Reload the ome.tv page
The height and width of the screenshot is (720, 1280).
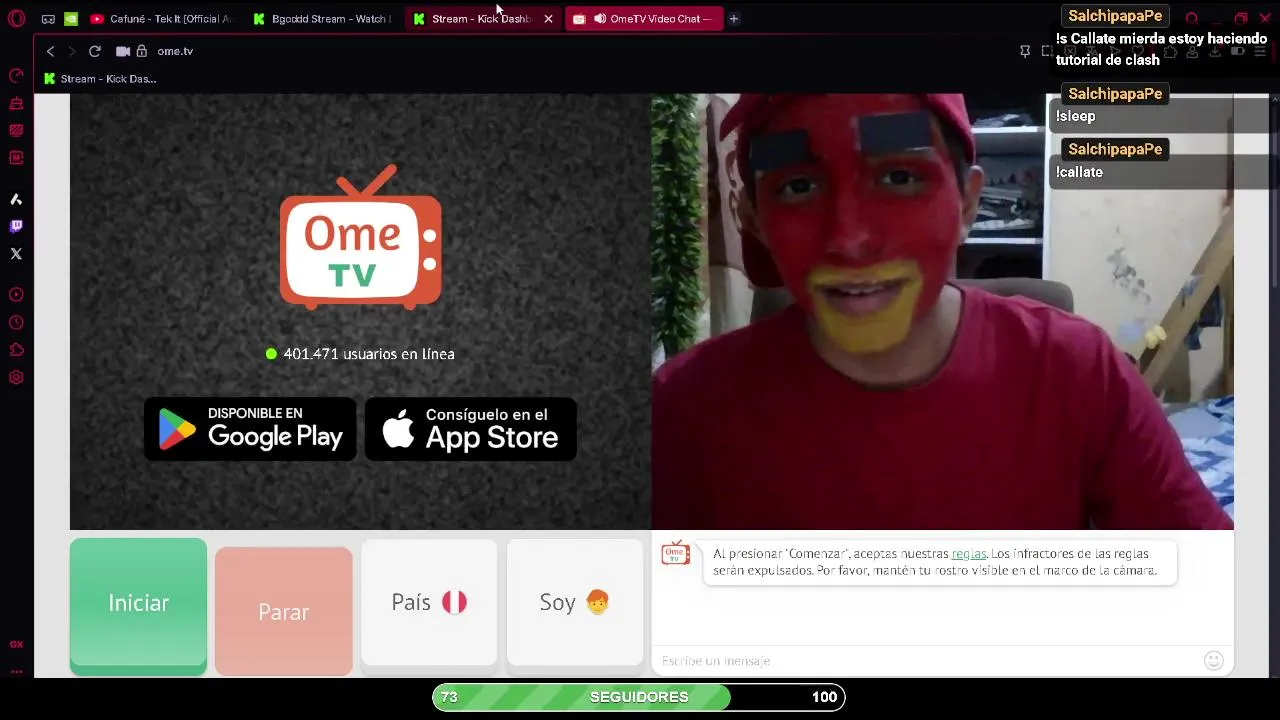(94, 51)
